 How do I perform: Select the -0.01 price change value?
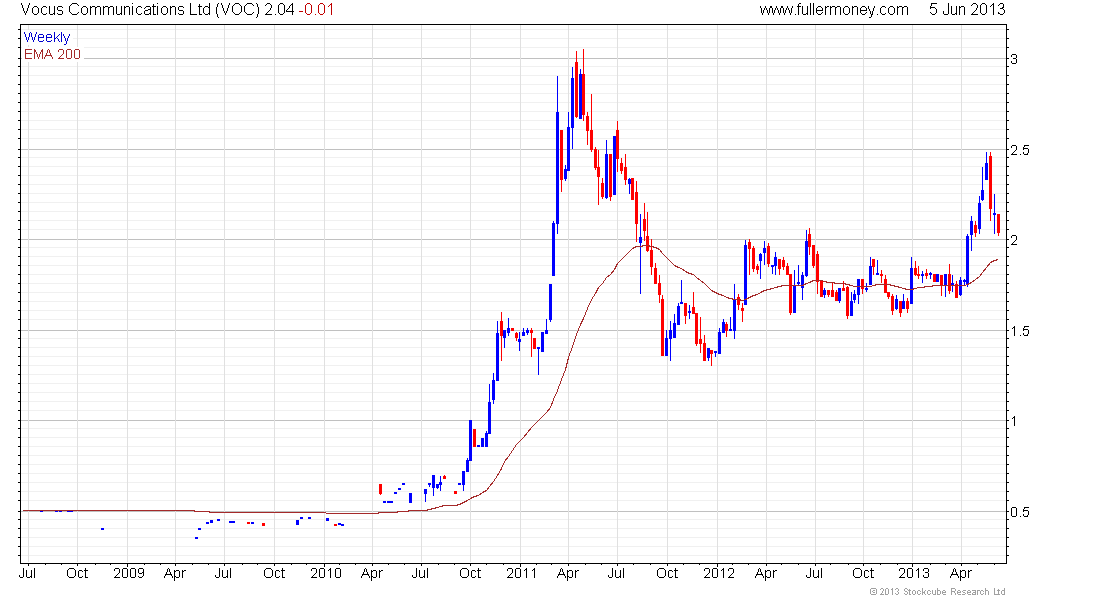[316, 10]
